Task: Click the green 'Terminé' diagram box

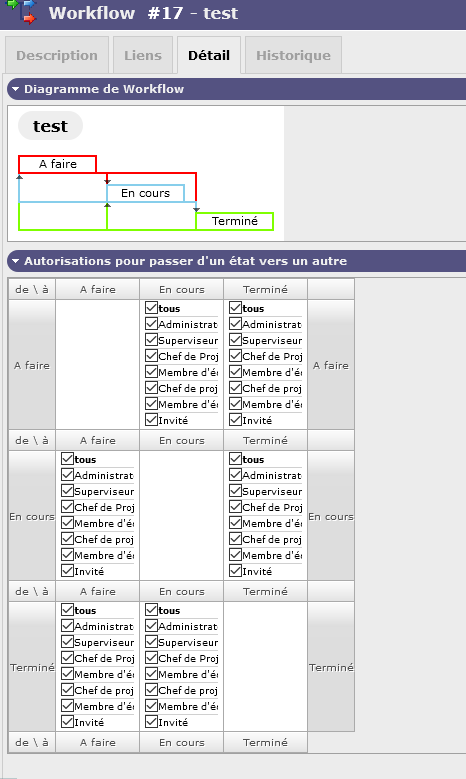Action: click(x=234, y=221)
